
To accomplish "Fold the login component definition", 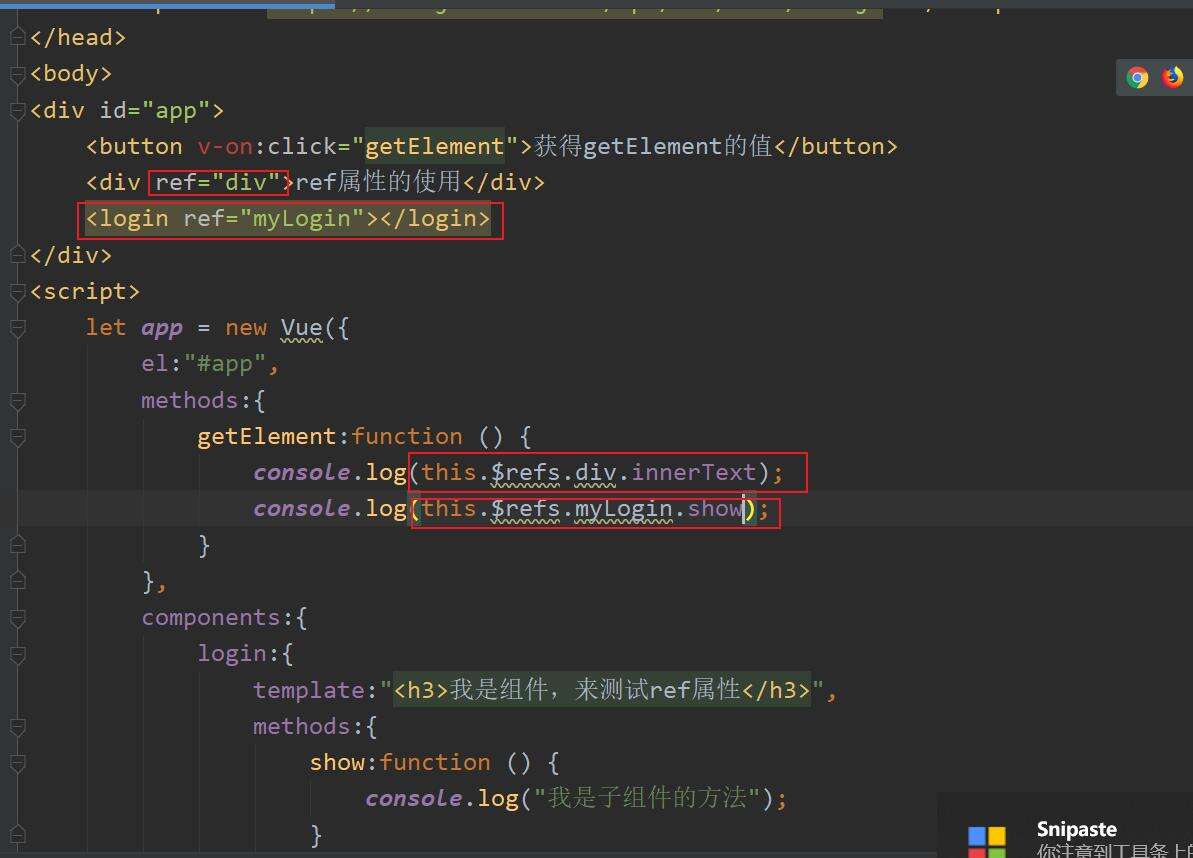I will tap(17, 654).
